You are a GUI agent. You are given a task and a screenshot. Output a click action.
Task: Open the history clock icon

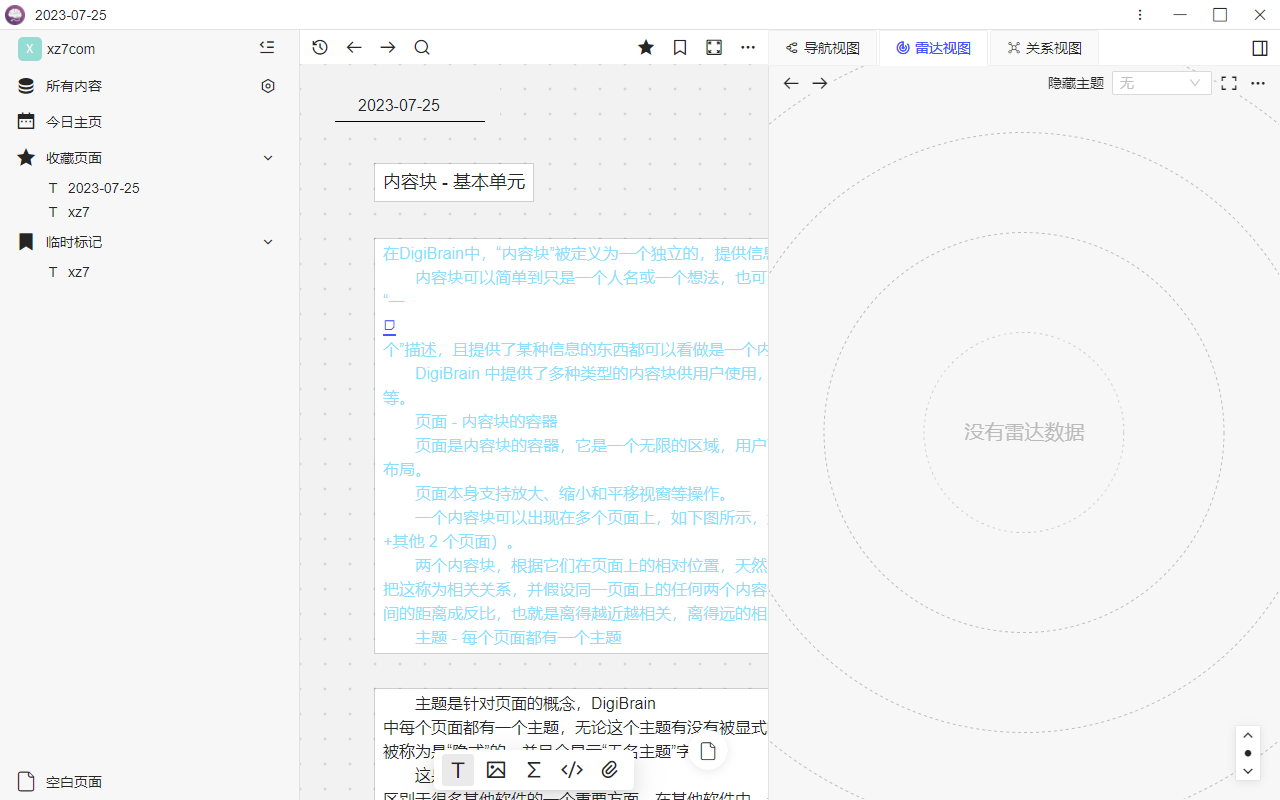click(x=320, y=47)
